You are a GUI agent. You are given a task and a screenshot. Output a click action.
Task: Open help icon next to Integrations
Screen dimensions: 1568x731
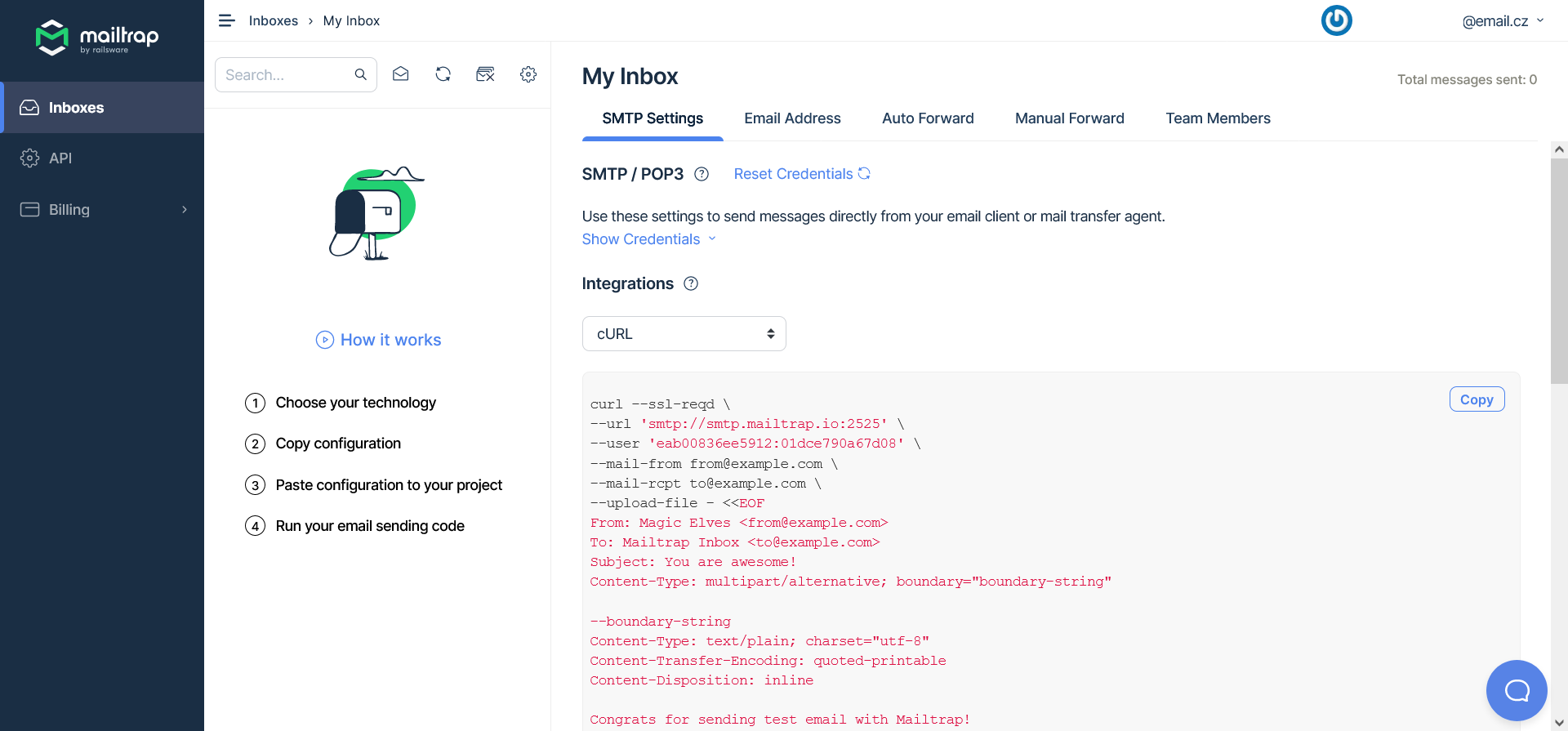691,283
